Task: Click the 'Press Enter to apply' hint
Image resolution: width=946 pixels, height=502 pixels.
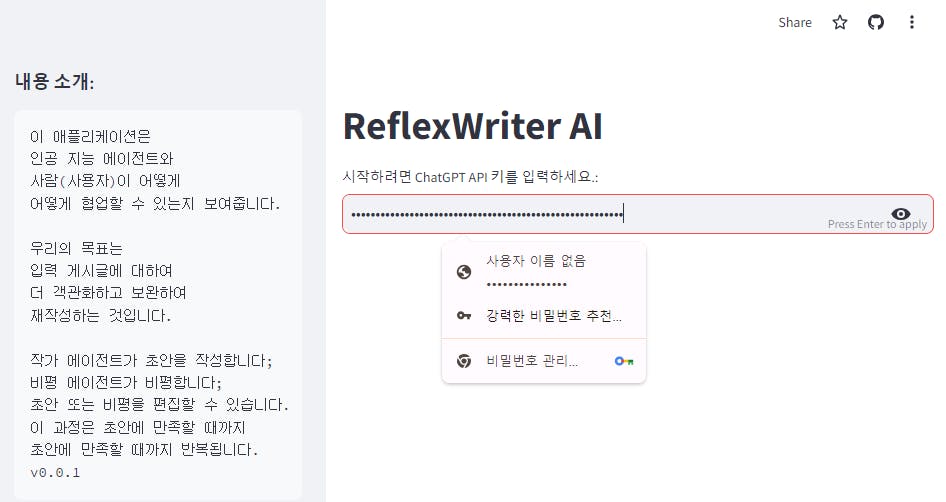Action: click(877, 225)
